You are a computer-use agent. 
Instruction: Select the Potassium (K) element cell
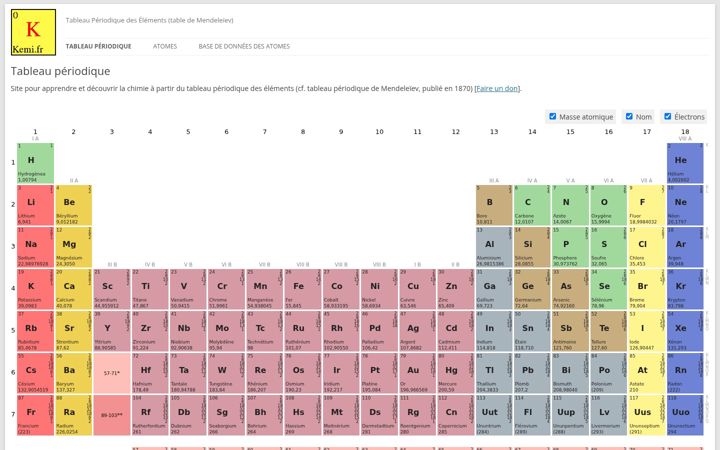[35, 289]
